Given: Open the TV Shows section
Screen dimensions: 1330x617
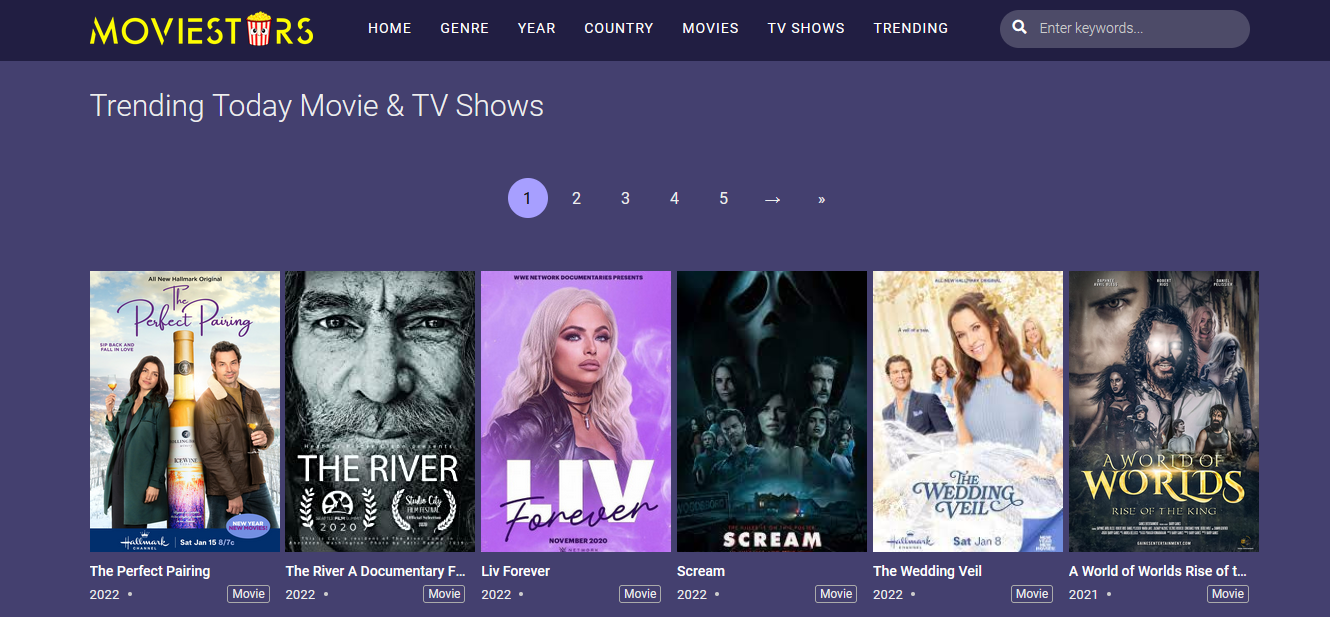Looking at the screenshot, I should (806, 28).
